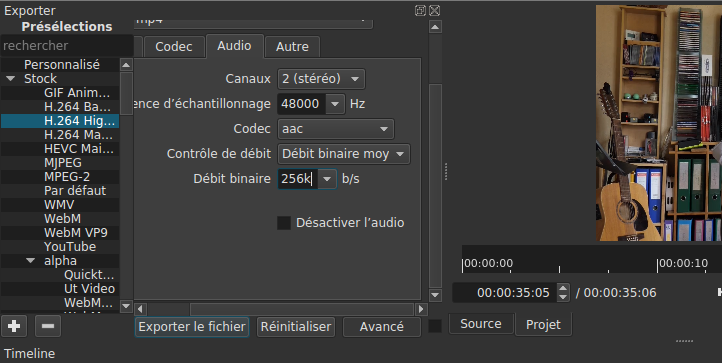Collapse the Stock presets group
This screenshot has width=722, height=363.
pos(11,79)
